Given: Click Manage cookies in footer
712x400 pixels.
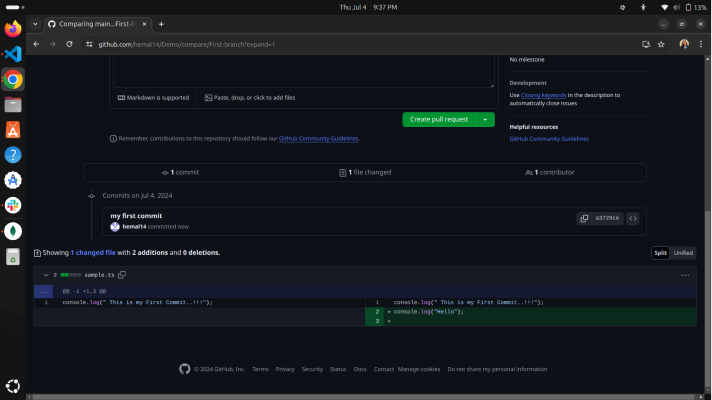Looking at the screenshot, I should [419, 369].
